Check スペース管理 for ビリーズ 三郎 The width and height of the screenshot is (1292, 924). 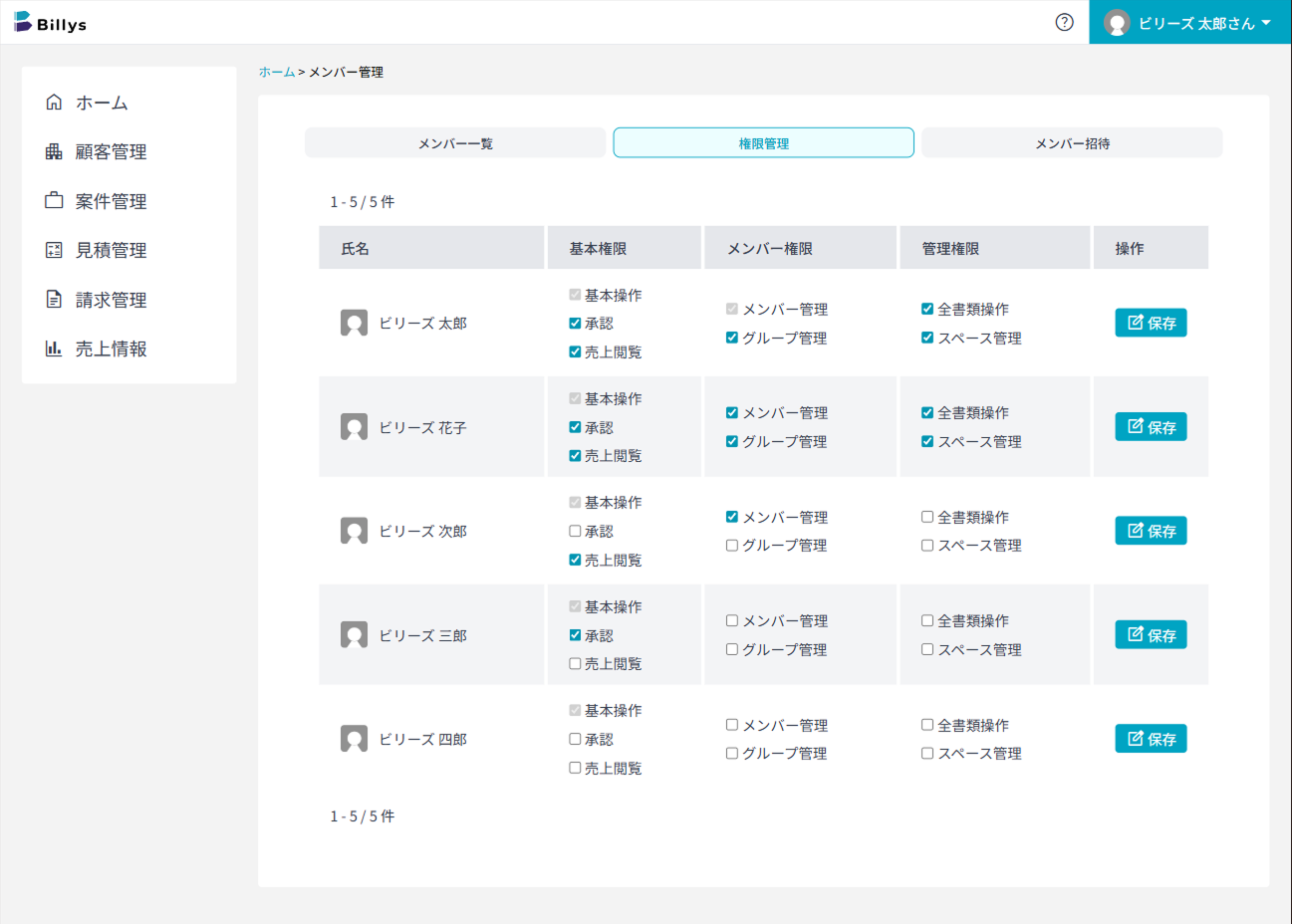[x=927, y=649]
